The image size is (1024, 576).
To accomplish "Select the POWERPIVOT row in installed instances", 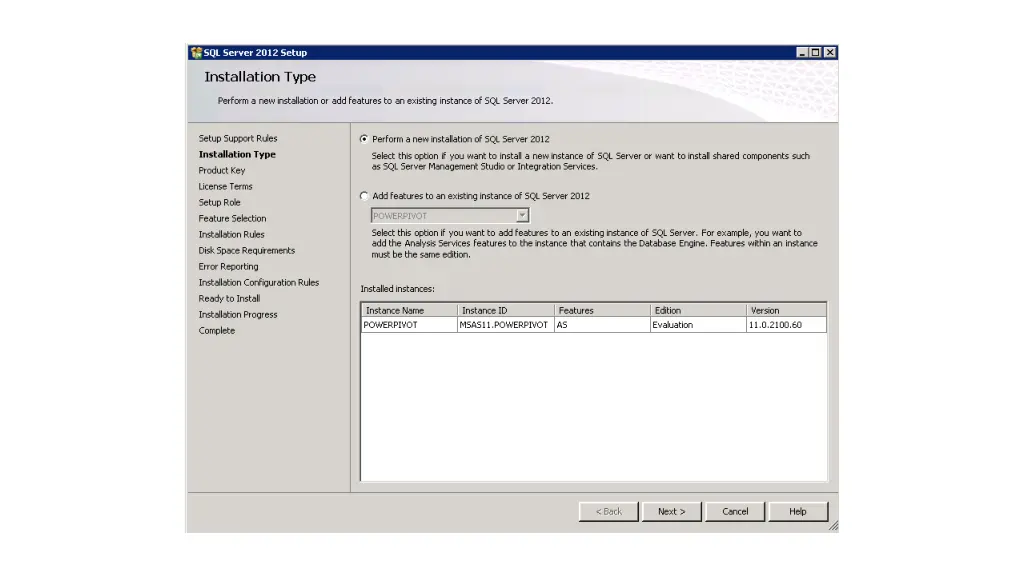I will [408, 325].
